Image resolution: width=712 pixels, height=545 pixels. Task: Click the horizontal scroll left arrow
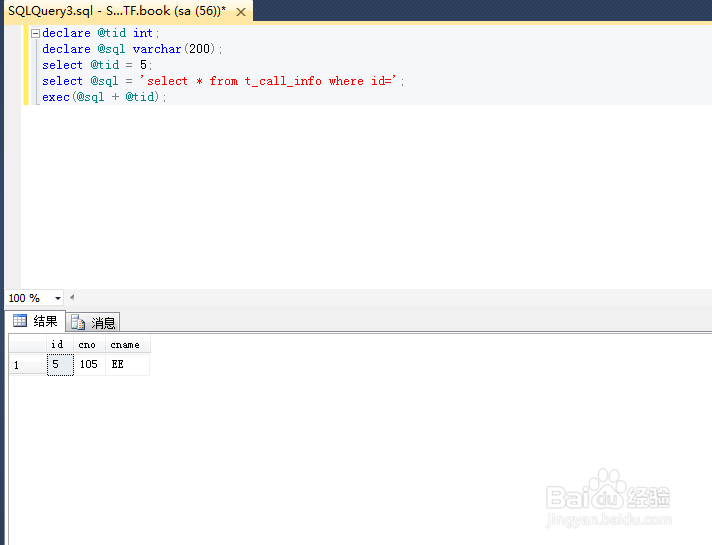72,298
